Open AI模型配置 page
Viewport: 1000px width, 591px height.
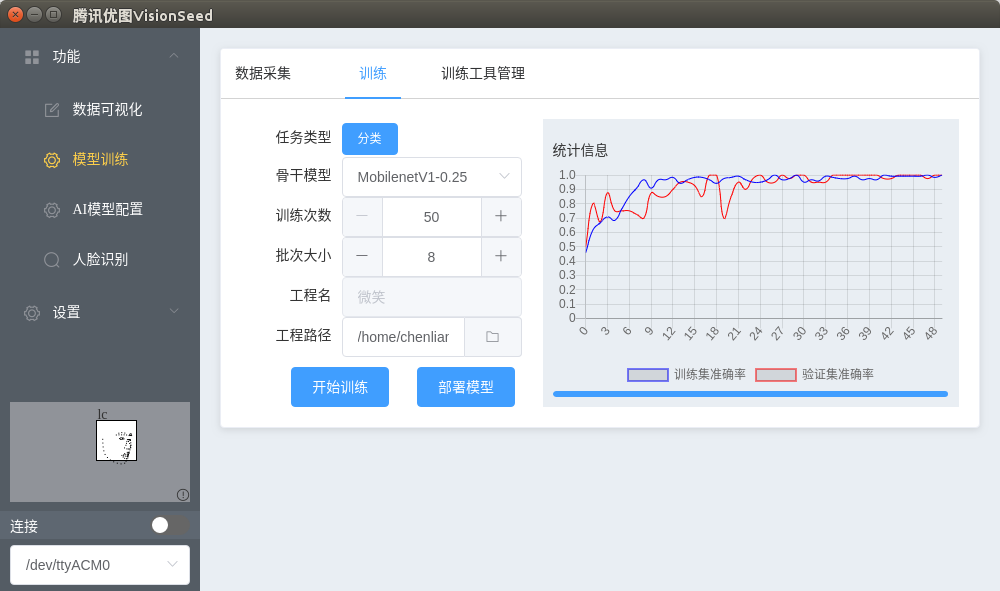pos(108,209)
